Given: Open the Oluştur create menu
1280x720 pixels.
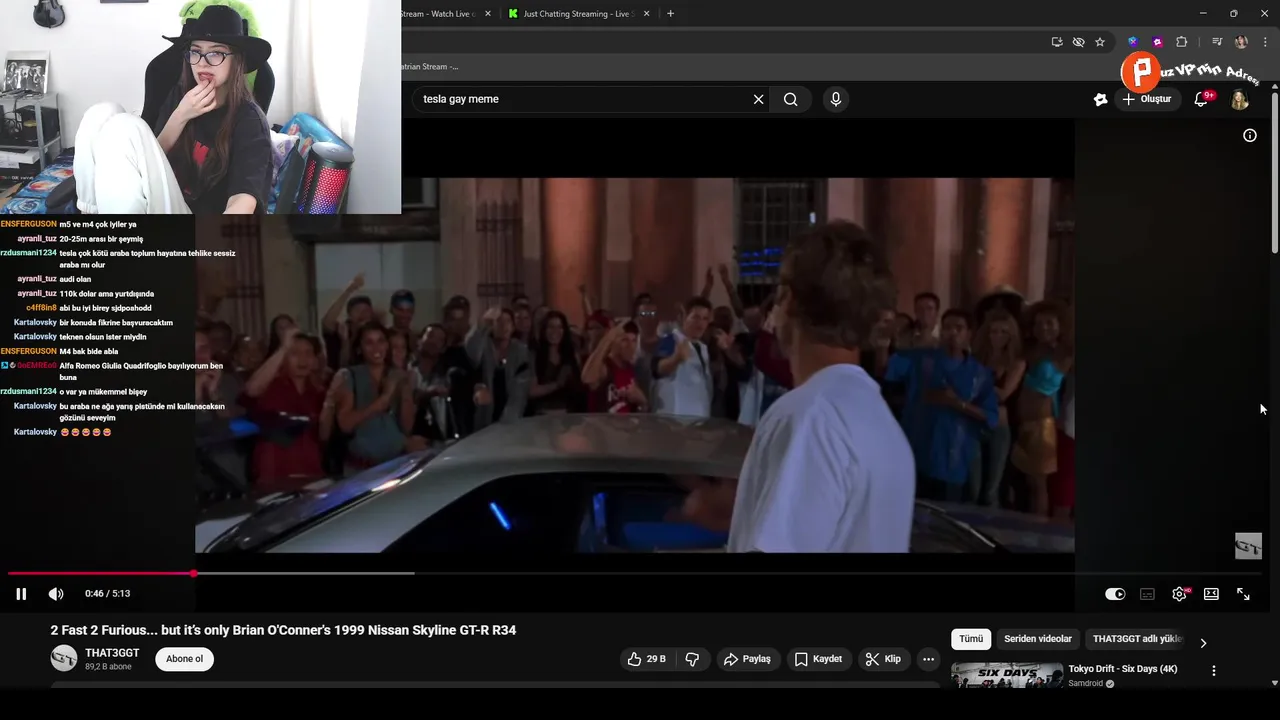Looking at the screenshot, I should (x=1146, y=99).
